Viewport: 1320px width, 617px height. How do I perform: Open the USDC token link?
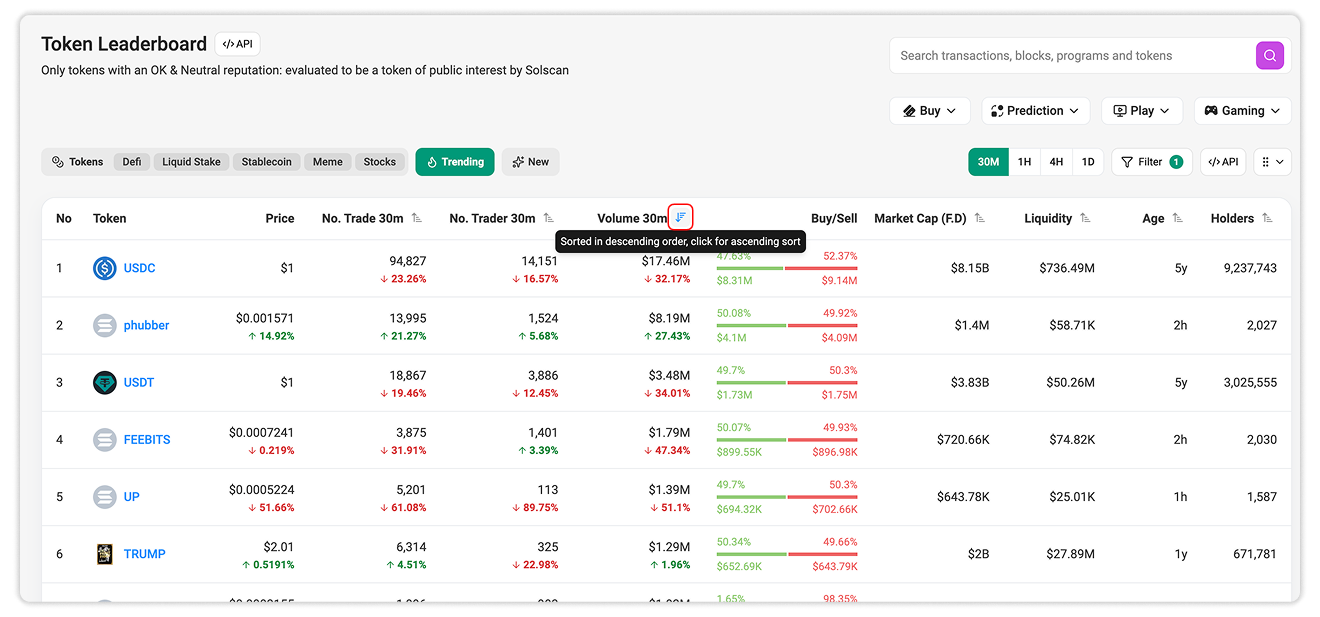point(140,268)
